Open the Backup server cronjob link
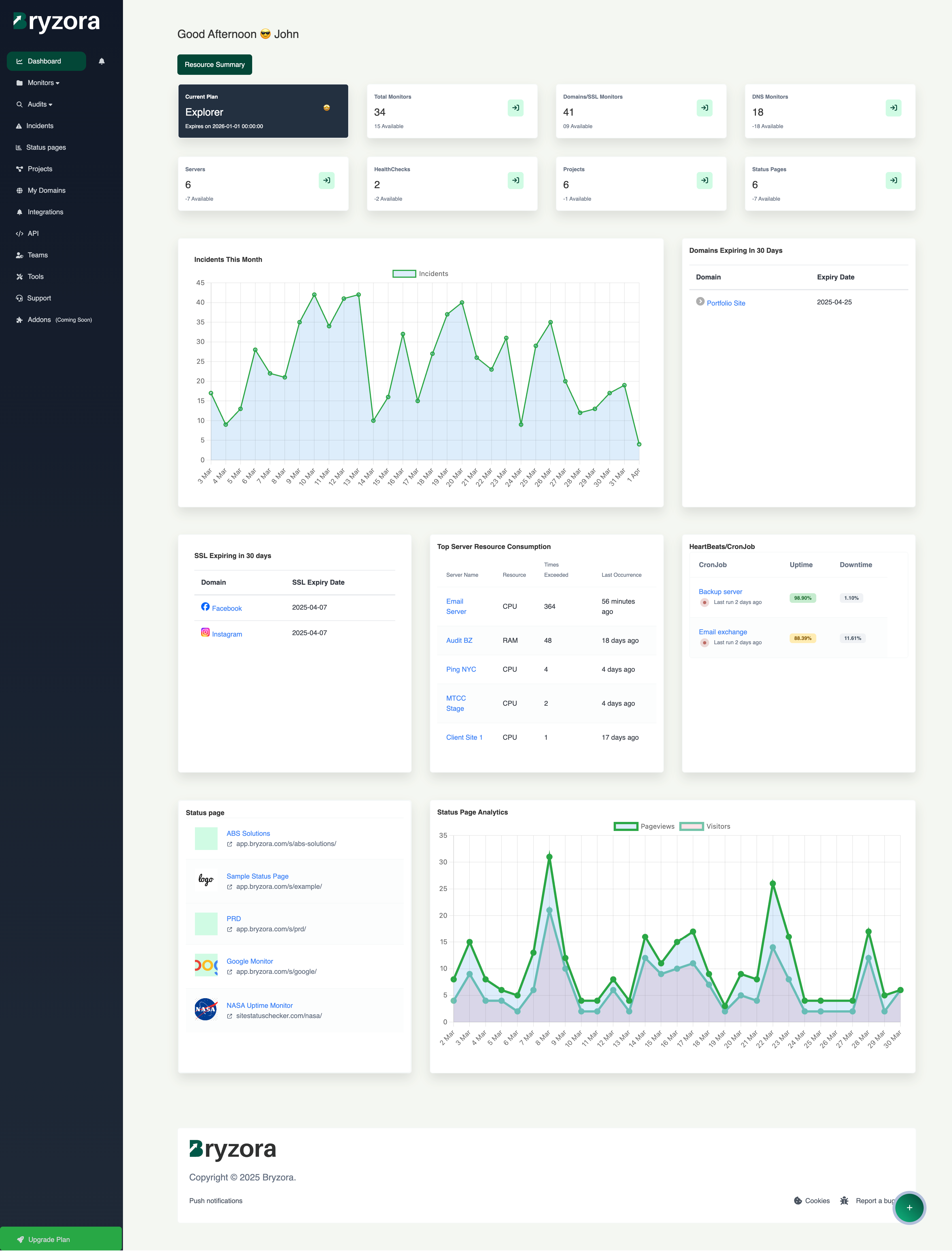The image size is (952, 1251). (720, 592)
